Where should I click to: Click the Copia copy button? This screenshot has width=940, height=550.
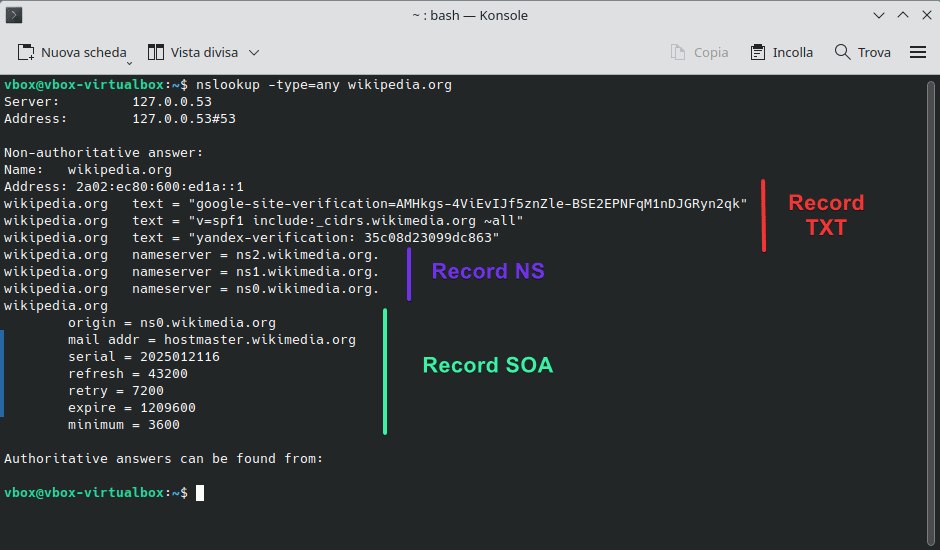[x=699, y=53]
